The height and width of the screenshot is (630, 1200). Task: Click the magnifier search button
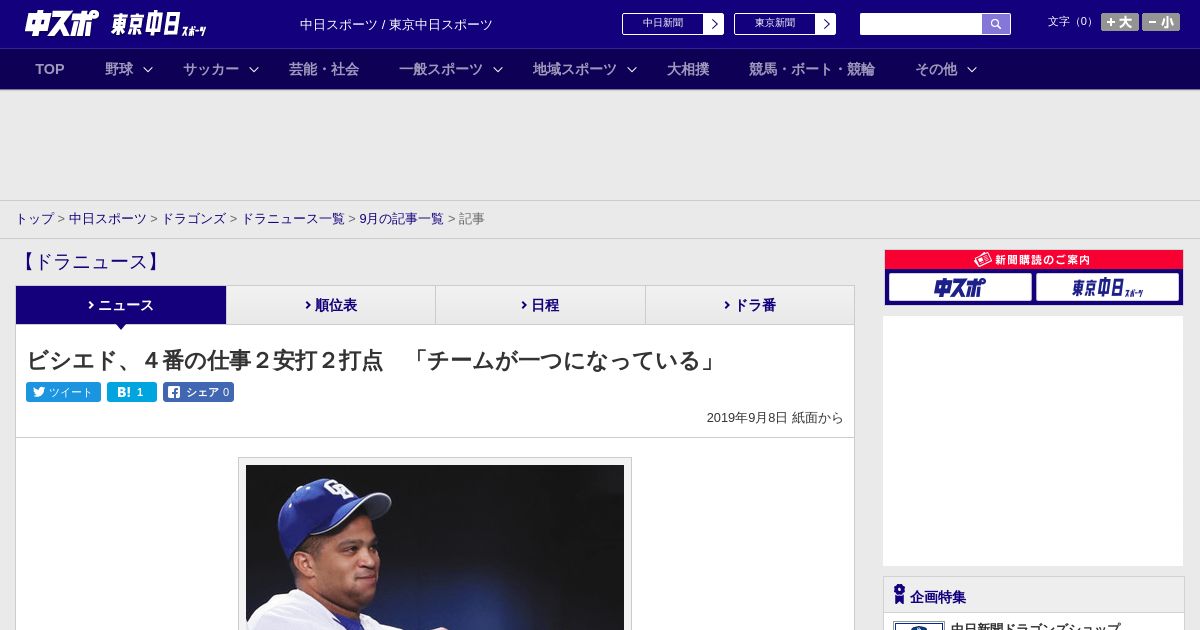click(x=996, y=24)
